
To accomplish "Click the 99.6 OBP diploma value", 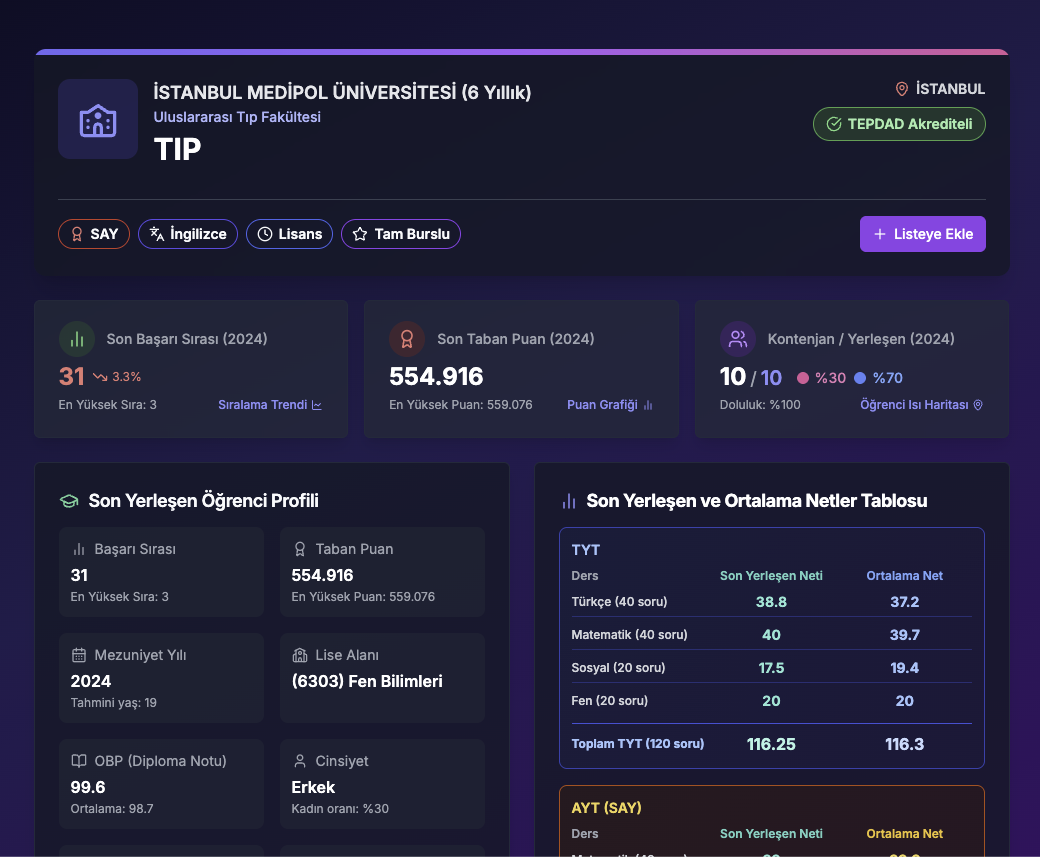I will point(88,787).
